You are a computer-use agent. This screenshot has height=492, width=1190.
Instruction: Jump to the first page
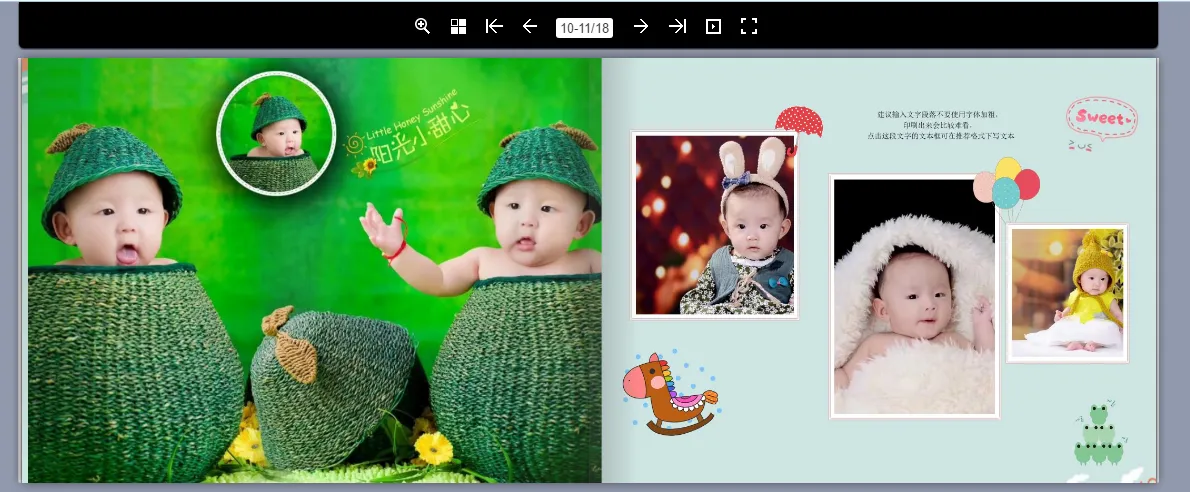(x=494, y=27)
